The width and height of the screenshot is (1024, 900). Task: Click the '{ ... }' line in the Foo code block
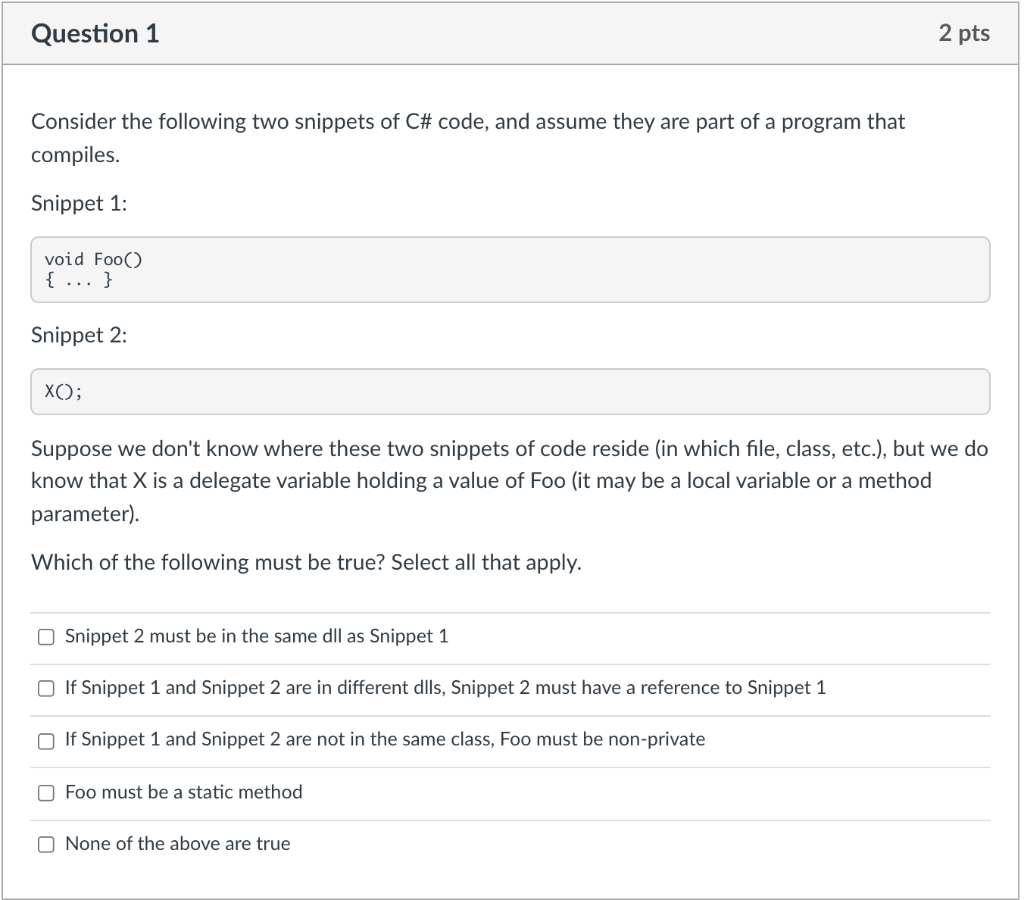tap(78, 281)
